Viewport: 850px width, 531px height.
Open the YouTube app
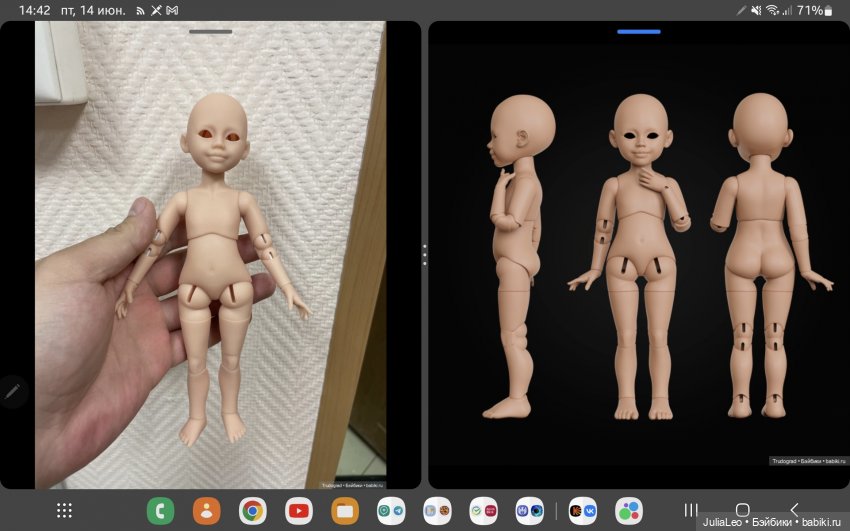pyautogui.click(x=299, y=510)
